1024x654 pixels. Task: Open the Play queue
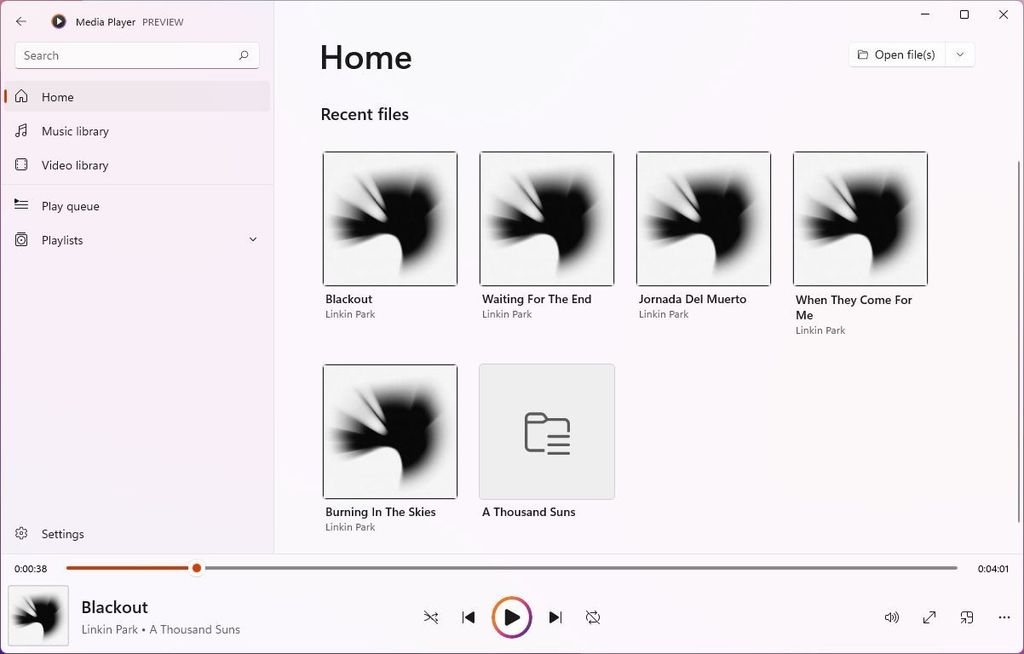click(70, 206)
